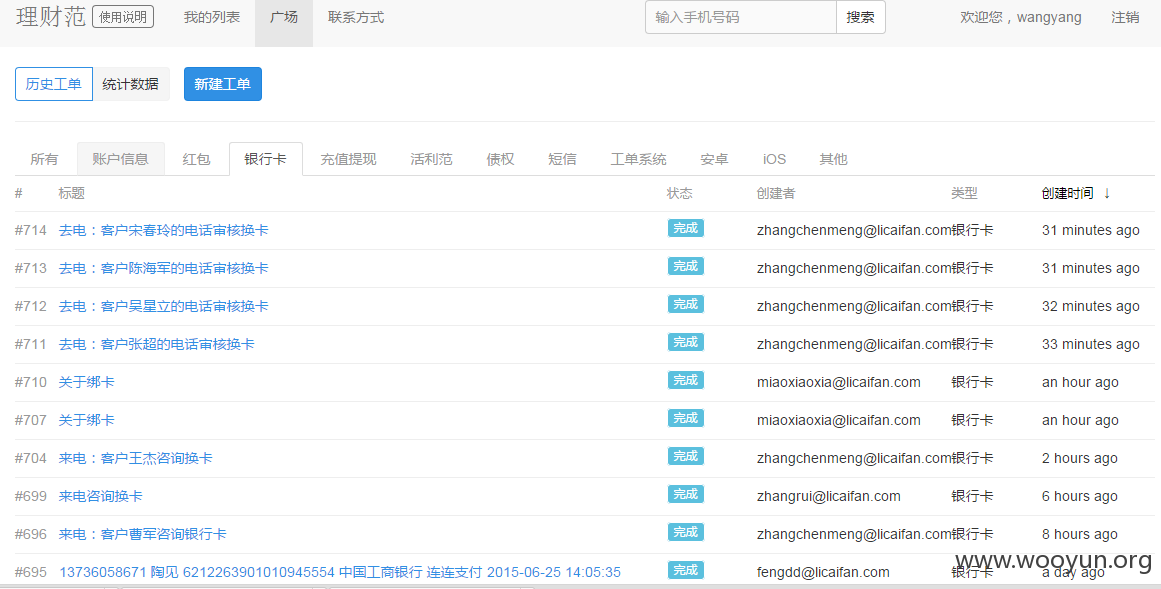Open the 来电咨询换卡 ticket

pyautogui.click(x=101, y=496)
